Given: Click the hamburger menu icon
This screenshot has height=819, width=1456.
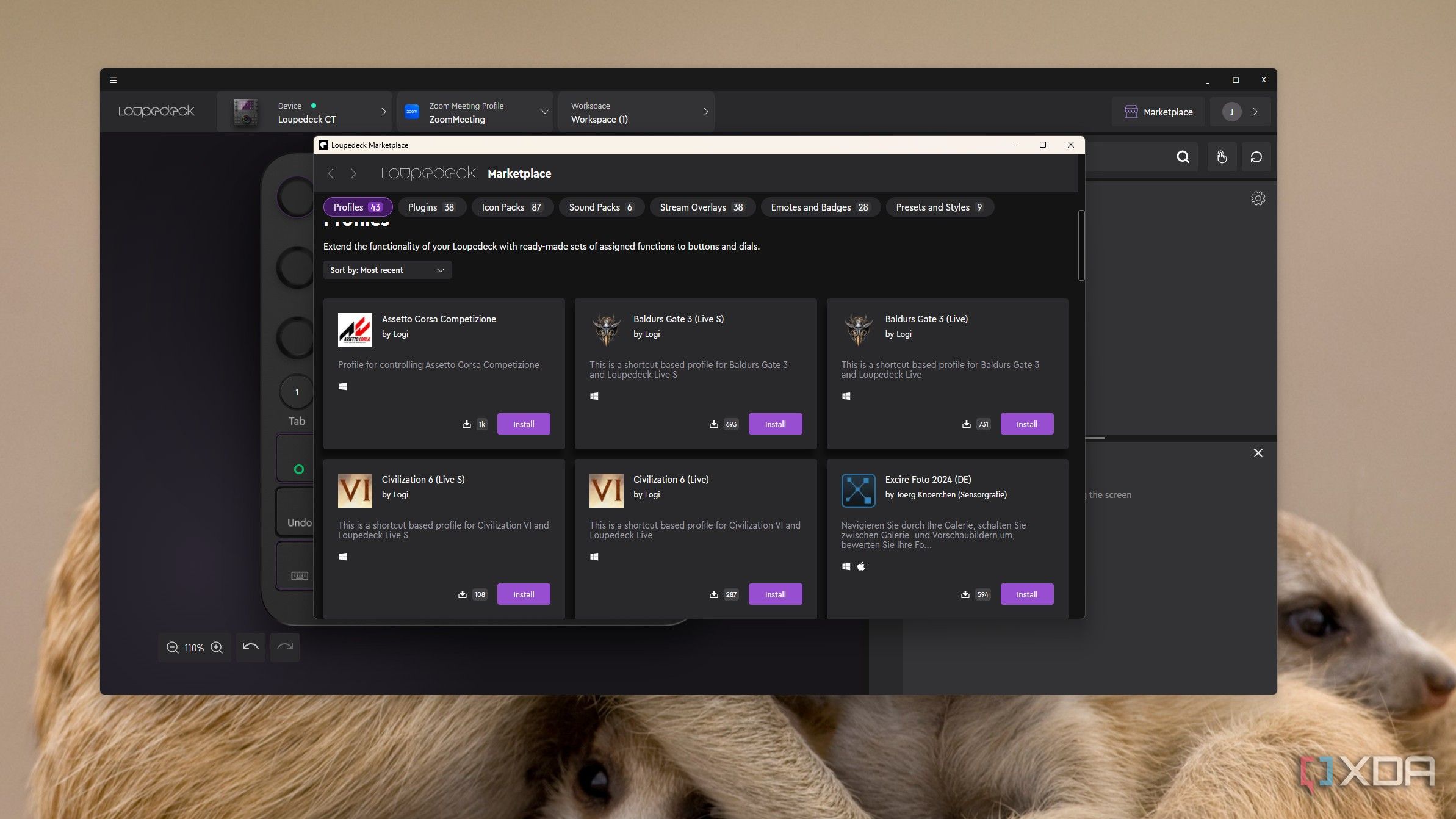Looking at the screenshot, I should point(113,80).
